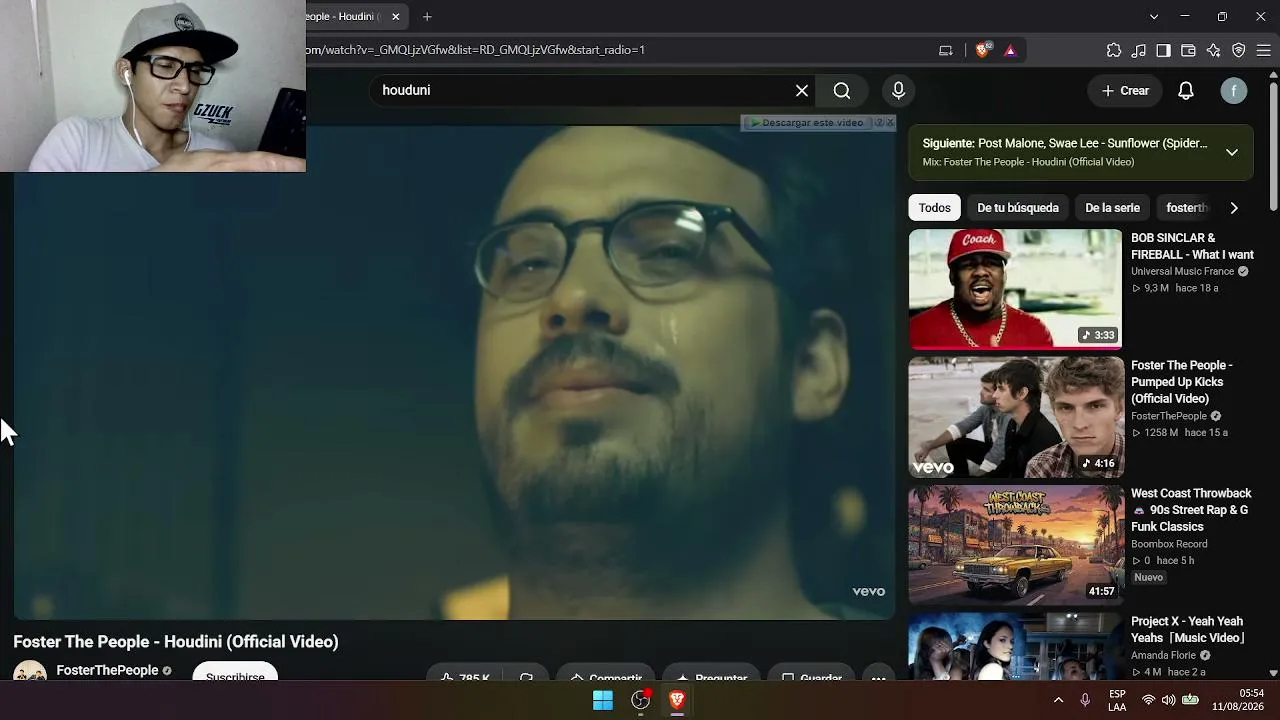The image size is (1280, 720).
Task: Show more filter chips with right arrow
Action: click(x=1234, y=208)
